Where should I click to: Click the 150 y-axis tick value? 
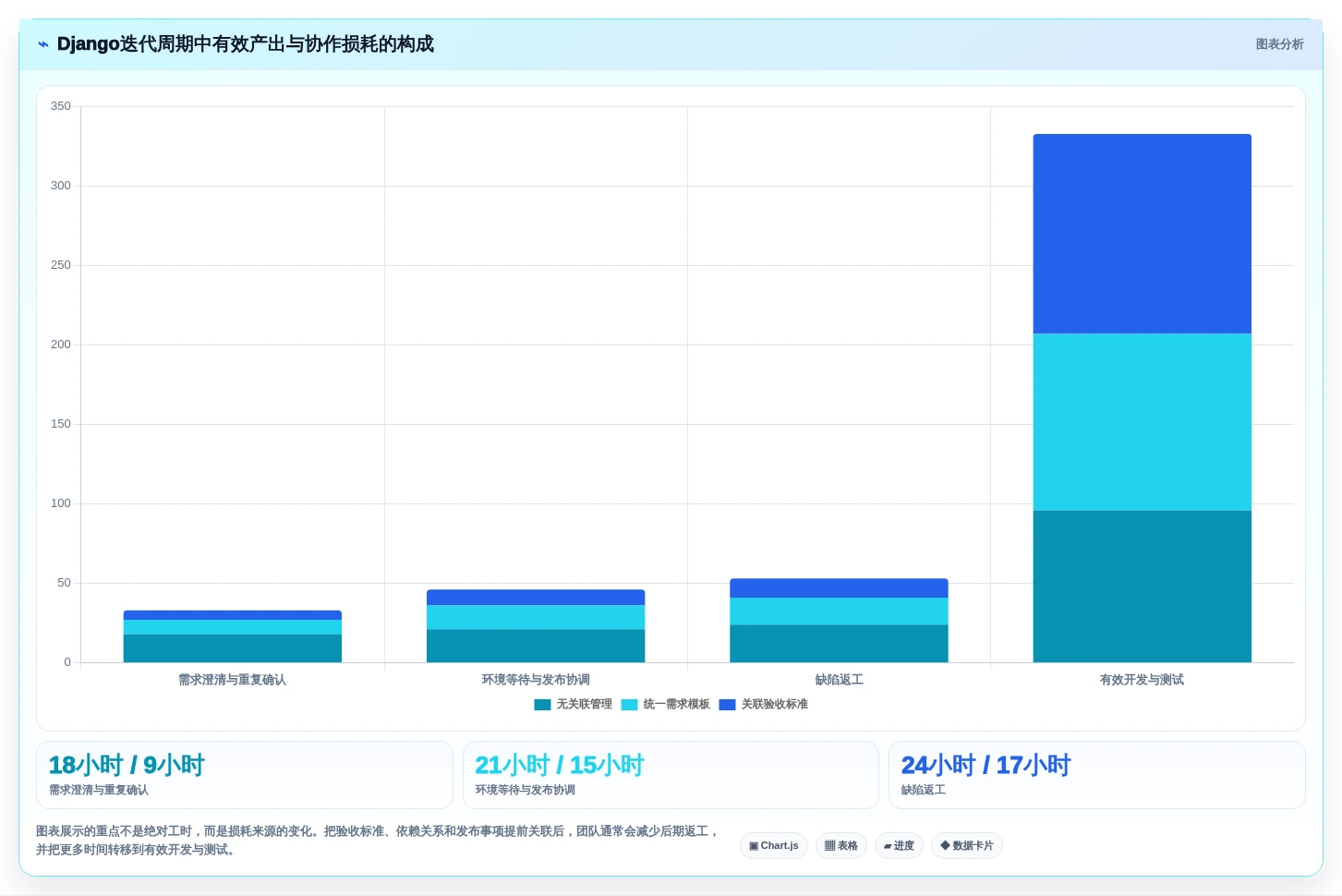[61, 424]
